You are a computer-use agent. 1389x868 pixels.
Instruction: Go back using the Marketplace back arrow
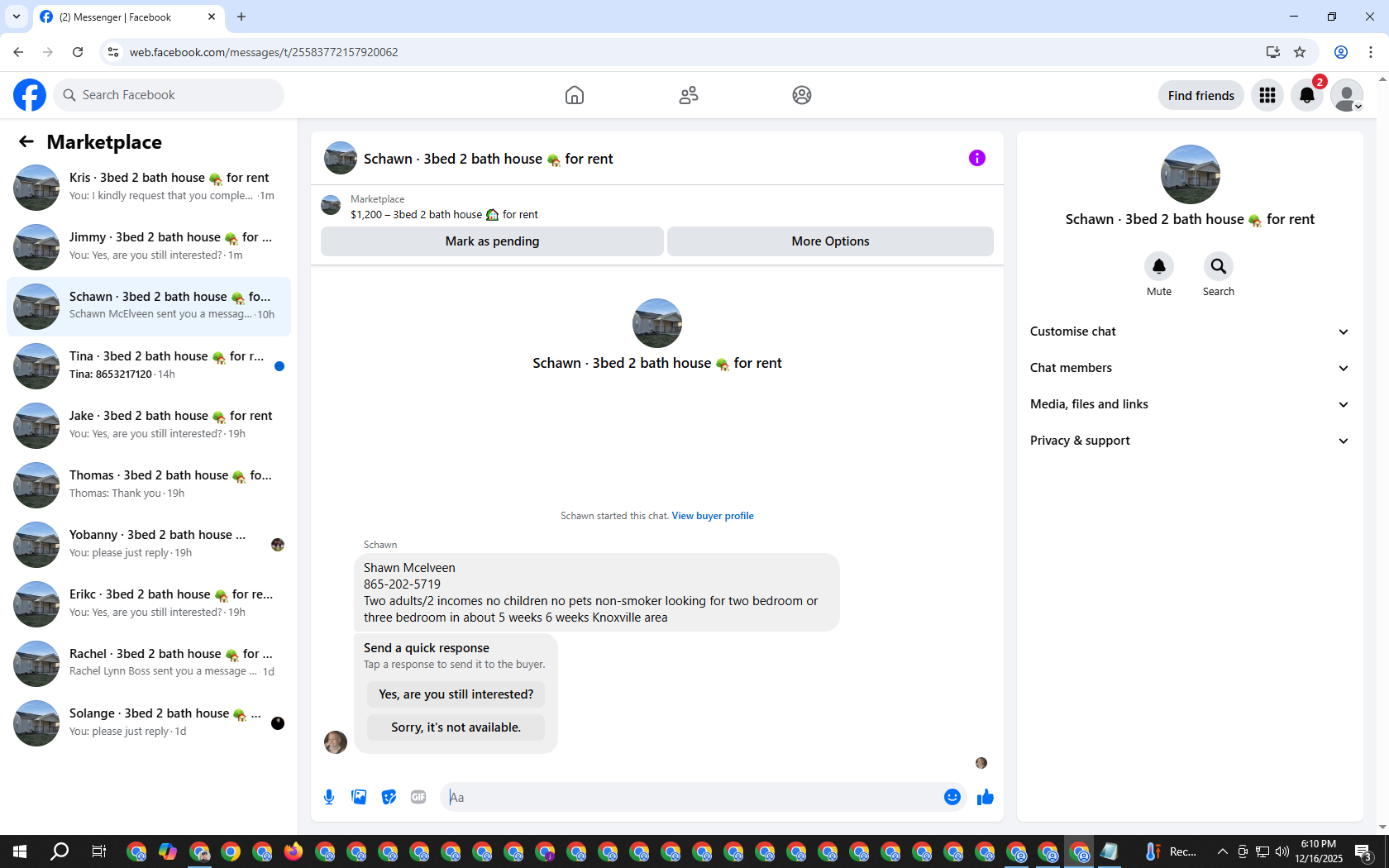26,141
